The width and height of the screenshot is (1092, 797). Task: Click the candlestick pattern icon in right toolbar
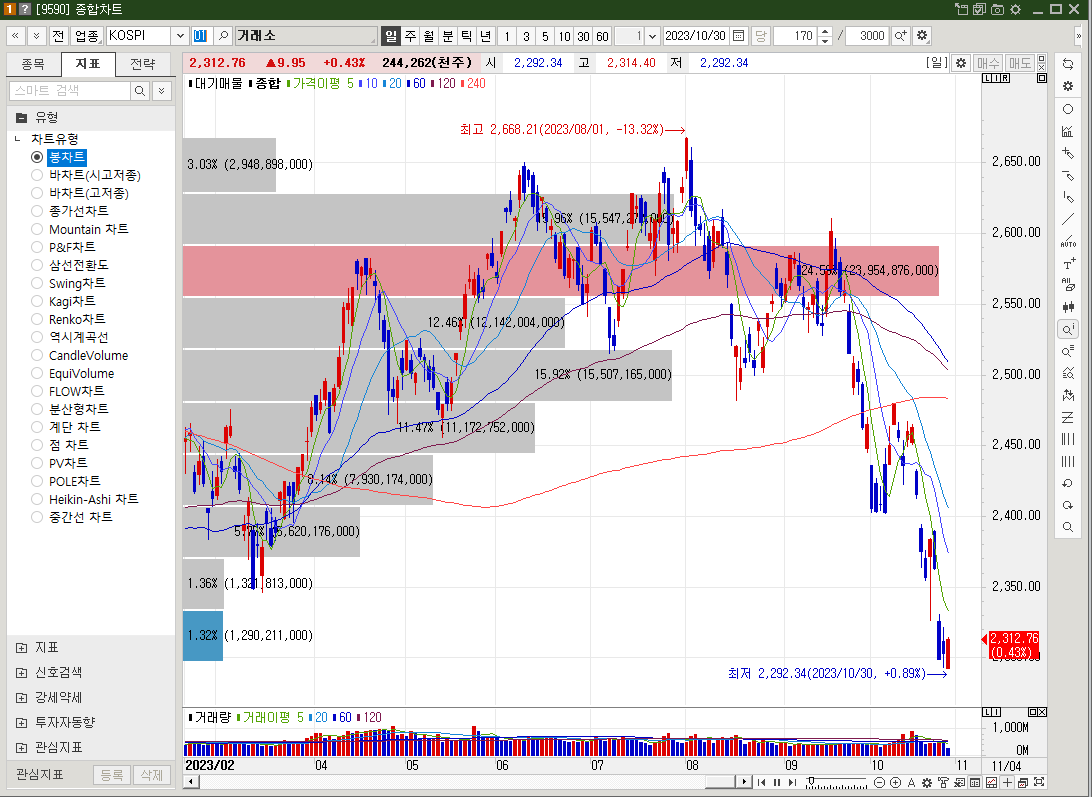(x=1068, y=307)
